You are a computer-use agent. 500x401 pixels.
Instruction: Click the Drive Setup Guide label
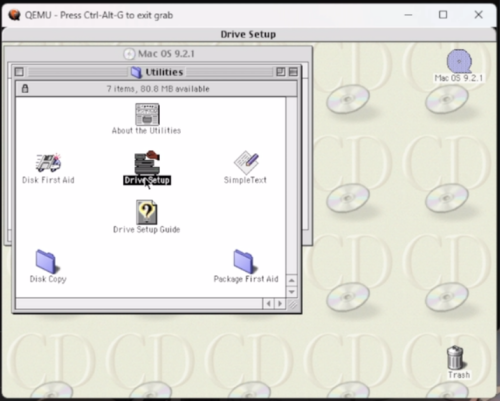coord(147,230)
